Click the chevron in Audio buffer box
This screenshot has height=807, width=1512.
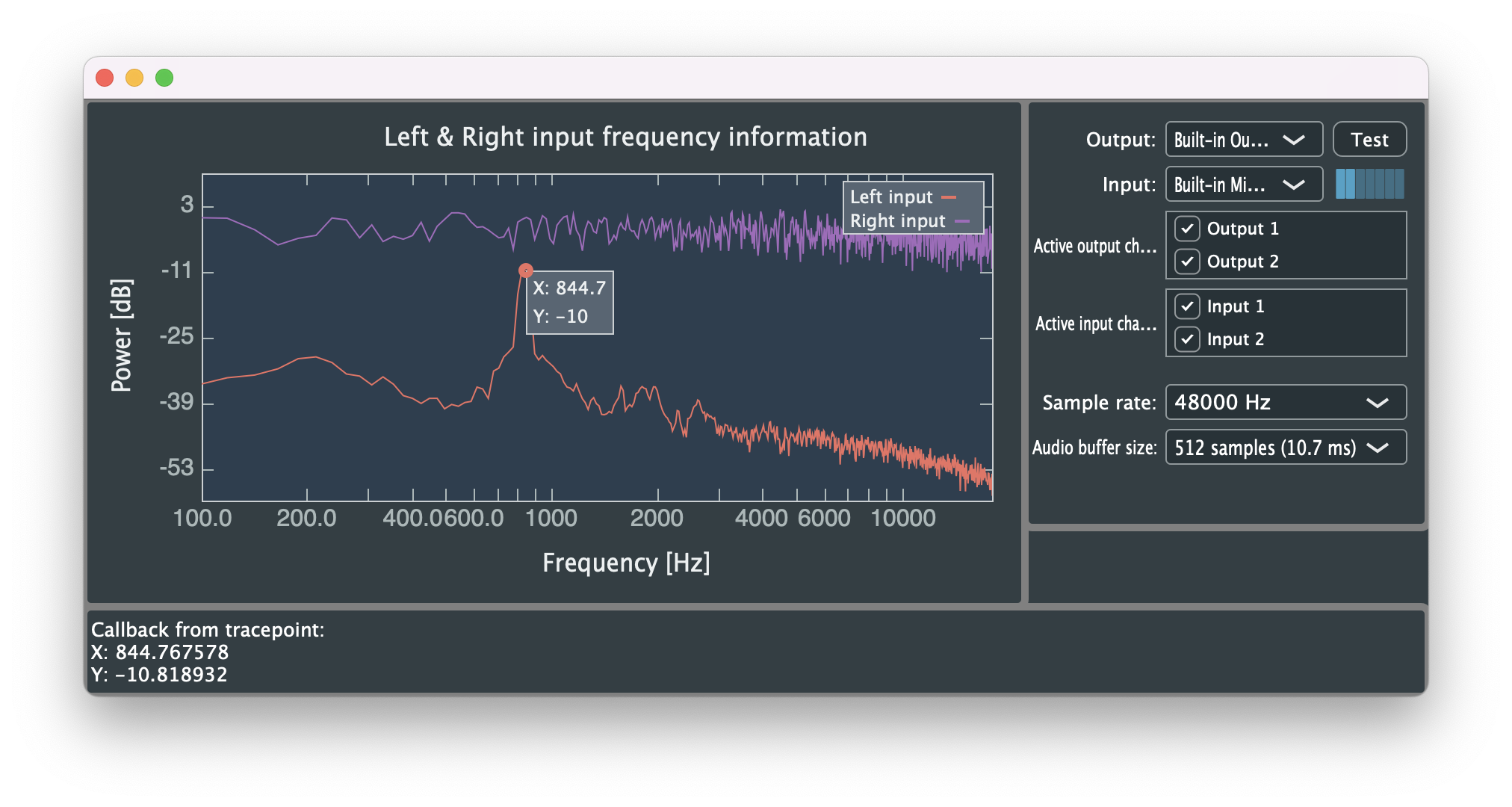click(1377, 448)
